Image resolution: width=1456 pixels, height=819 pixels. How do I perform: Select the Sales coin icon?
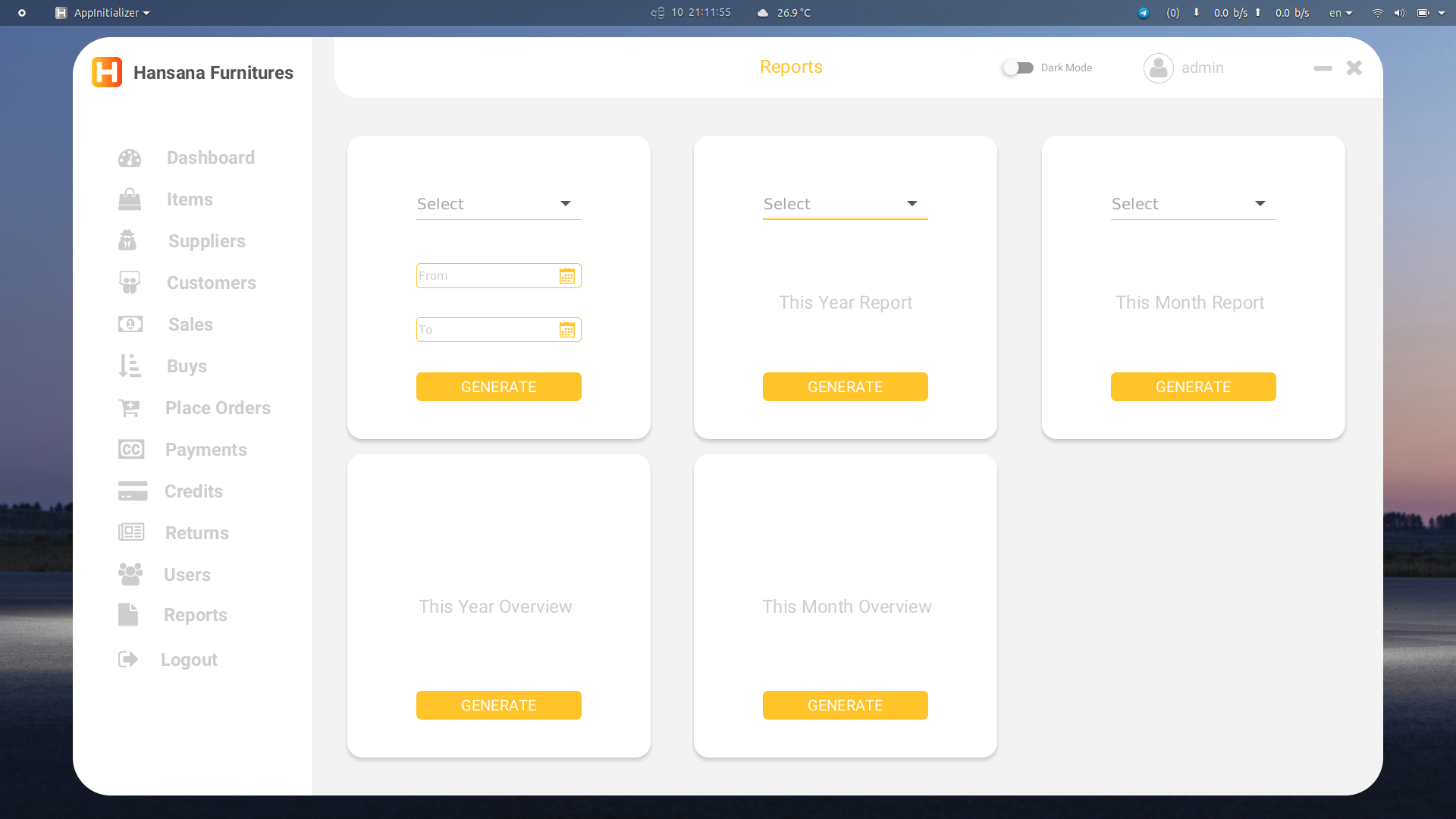click(130, 324)
